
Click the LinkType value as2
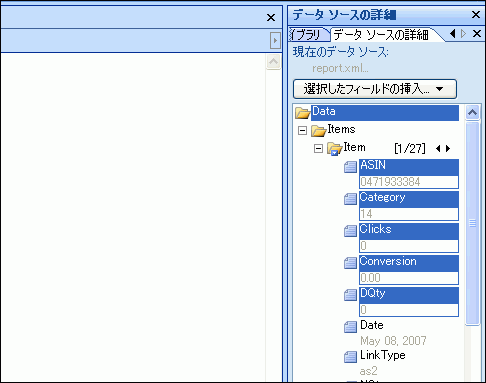coord(369,371)
